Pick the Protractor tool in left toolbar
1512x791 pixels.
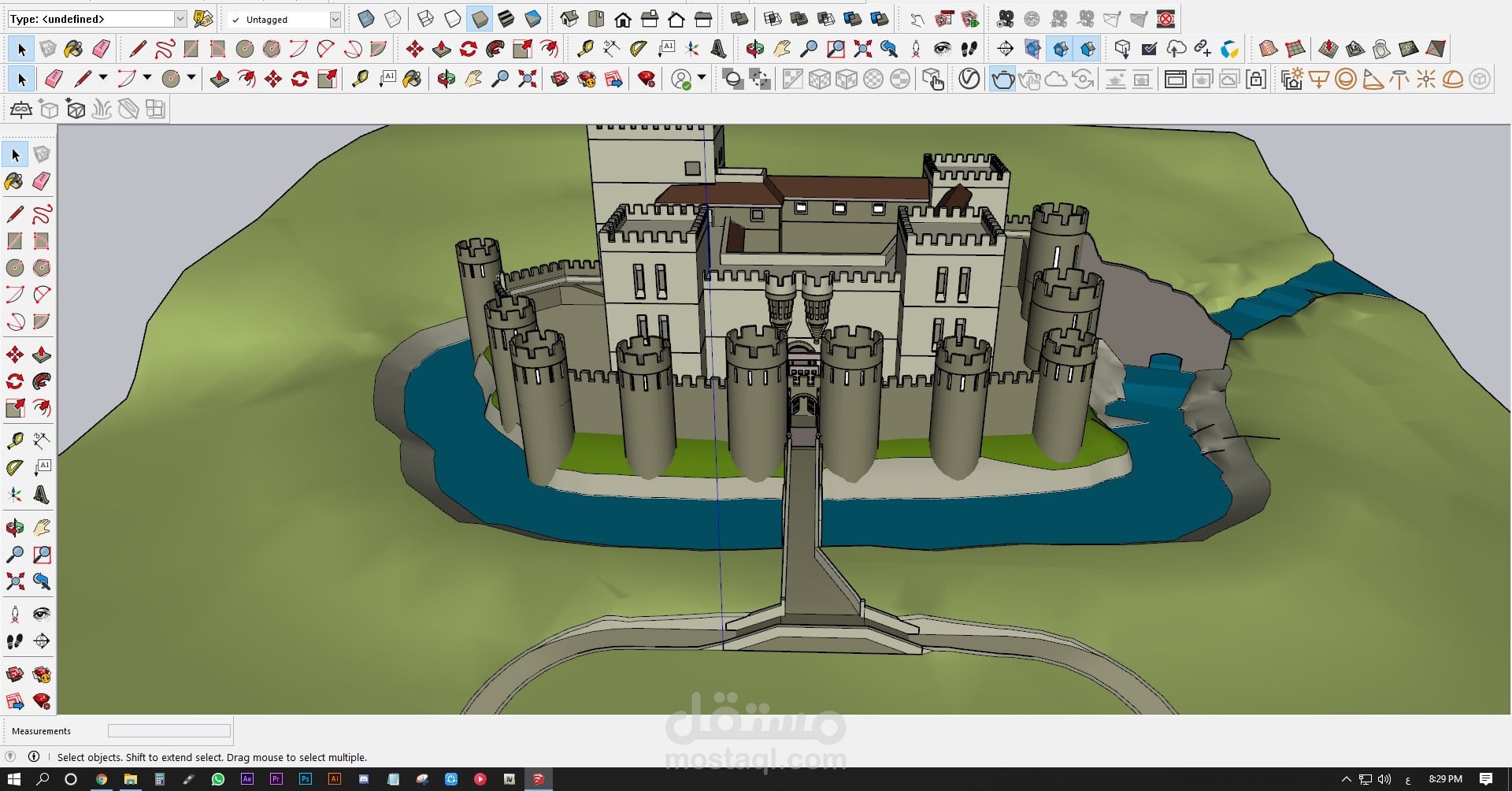pyautogui.click(x=15, y=468)
